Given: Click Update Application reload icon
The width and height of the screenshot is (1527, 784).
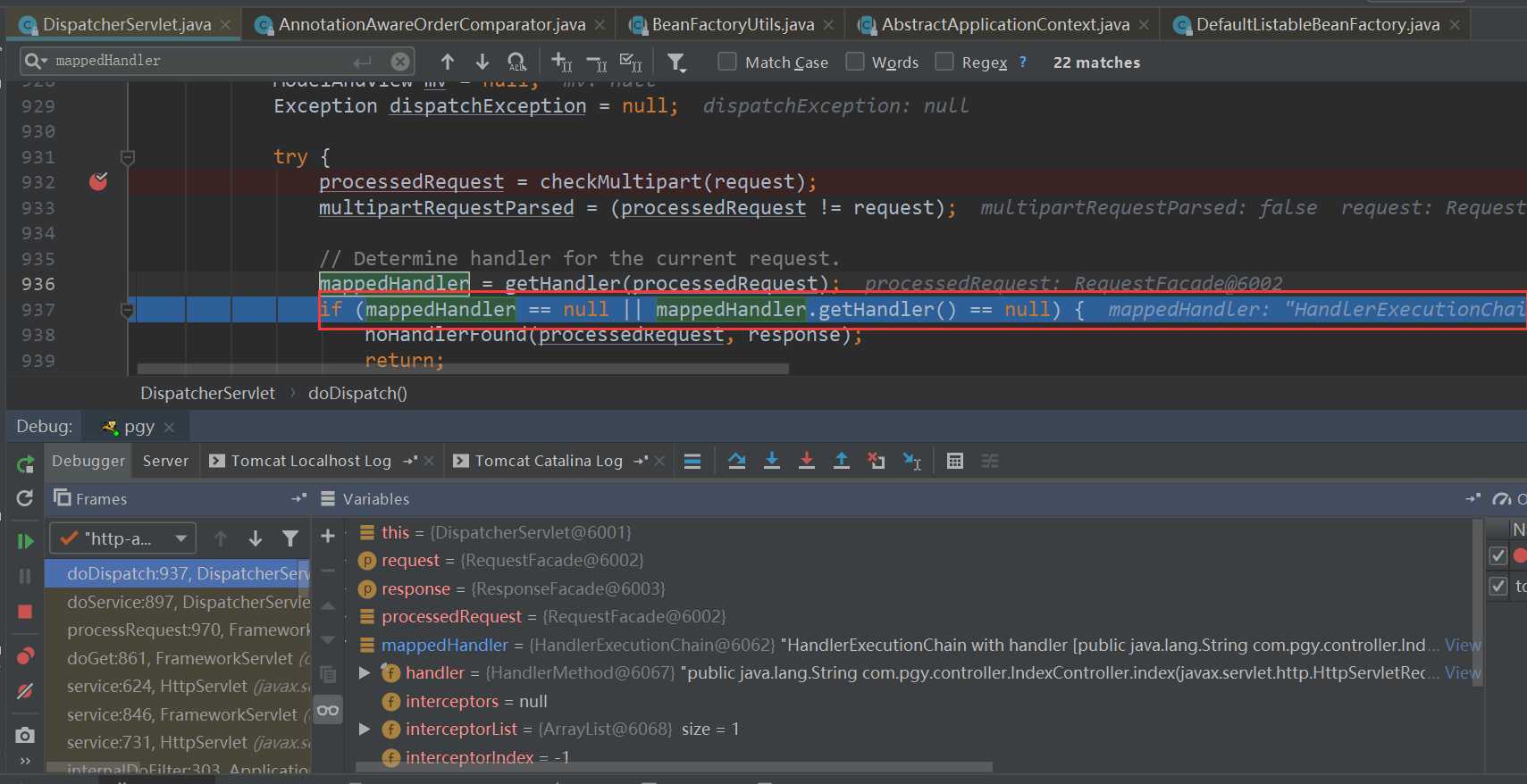Looking at the screenshot, I should pyautogui.click(x=25, y=498).
